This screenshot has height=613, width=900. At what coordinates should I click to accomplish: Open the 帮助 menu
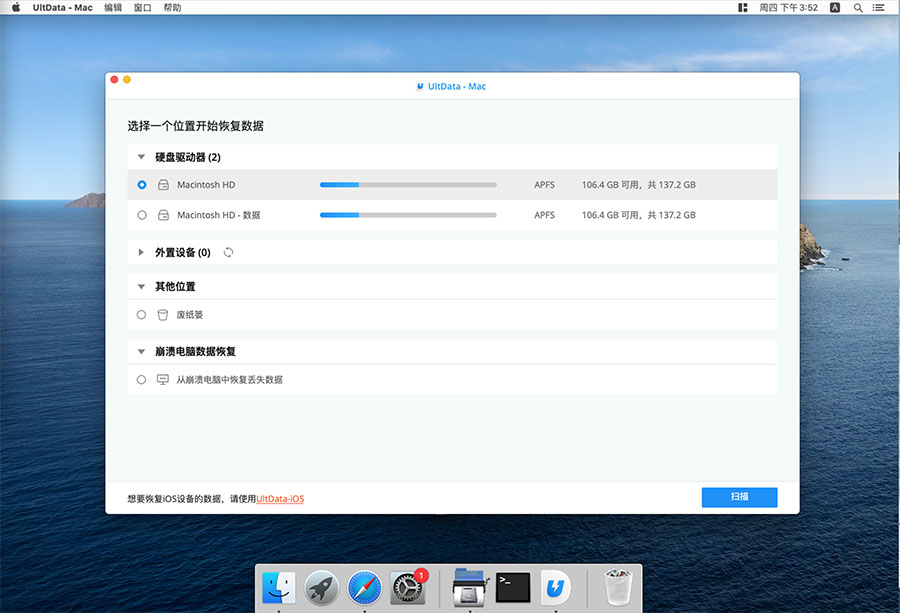point(172,7)
